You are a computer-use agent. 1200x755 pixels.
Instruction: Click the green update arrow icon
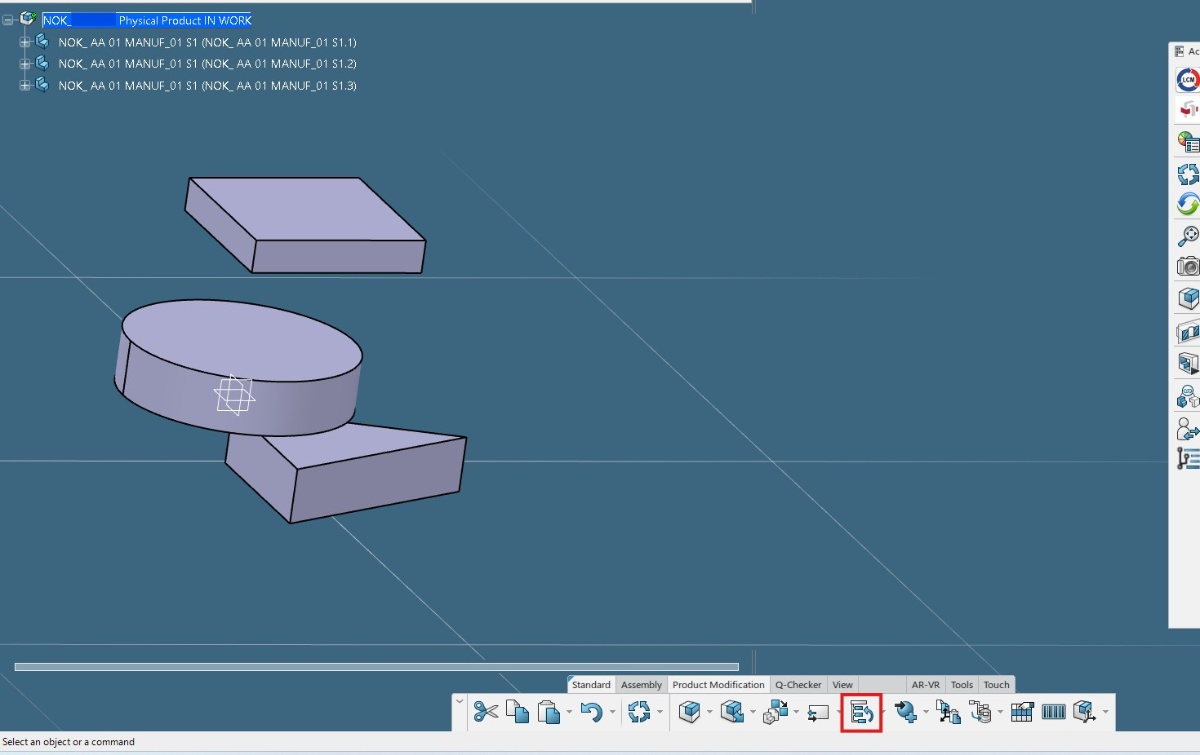click(x=1188, y=204)
